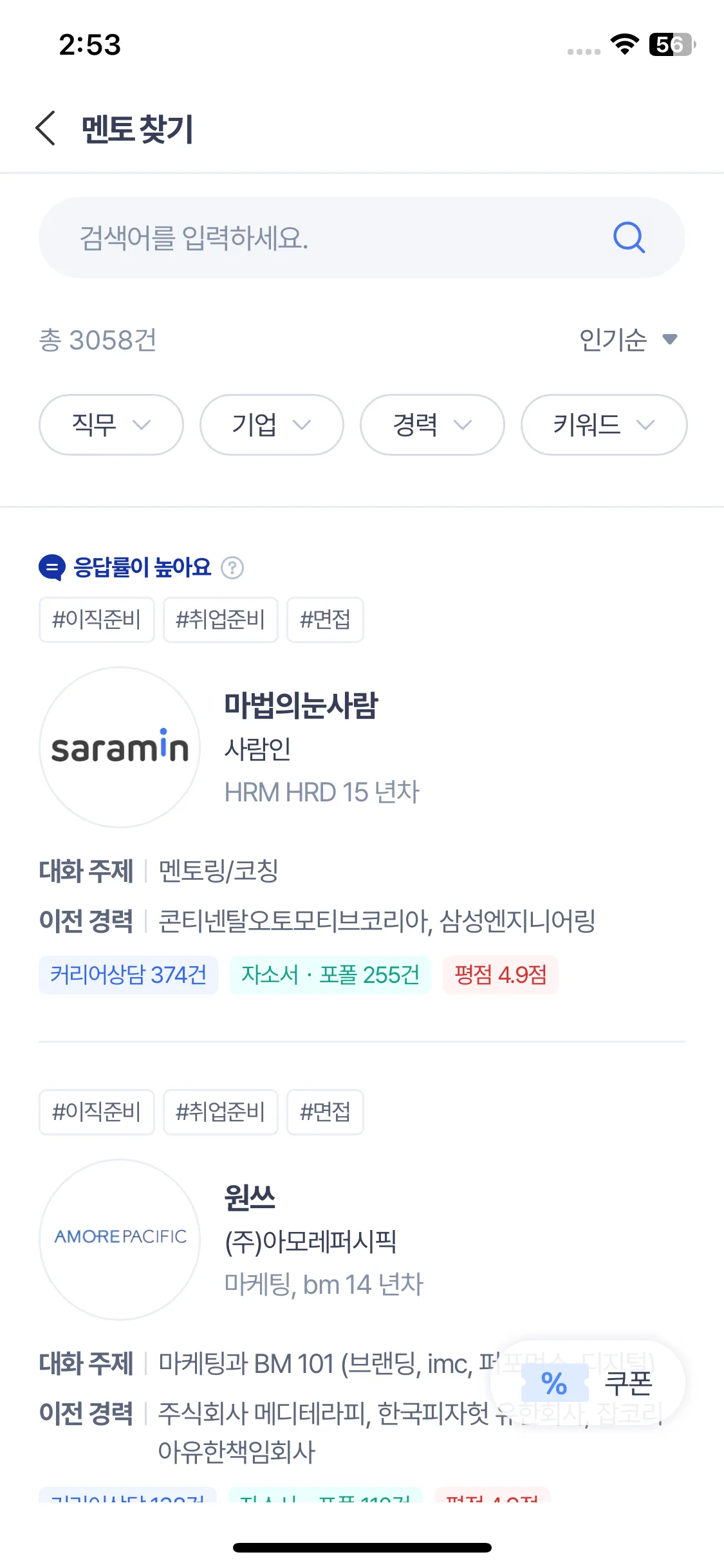Open the saramin company logo
Screen dimensions: 724x1568
click(x=120, y=747)
